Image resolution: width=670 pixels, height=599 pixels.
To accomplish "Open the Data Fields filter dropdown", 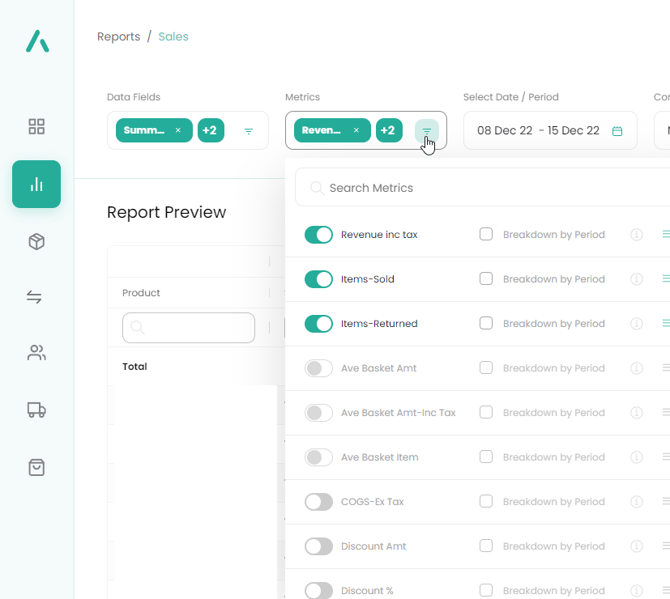I will point(249,131).
